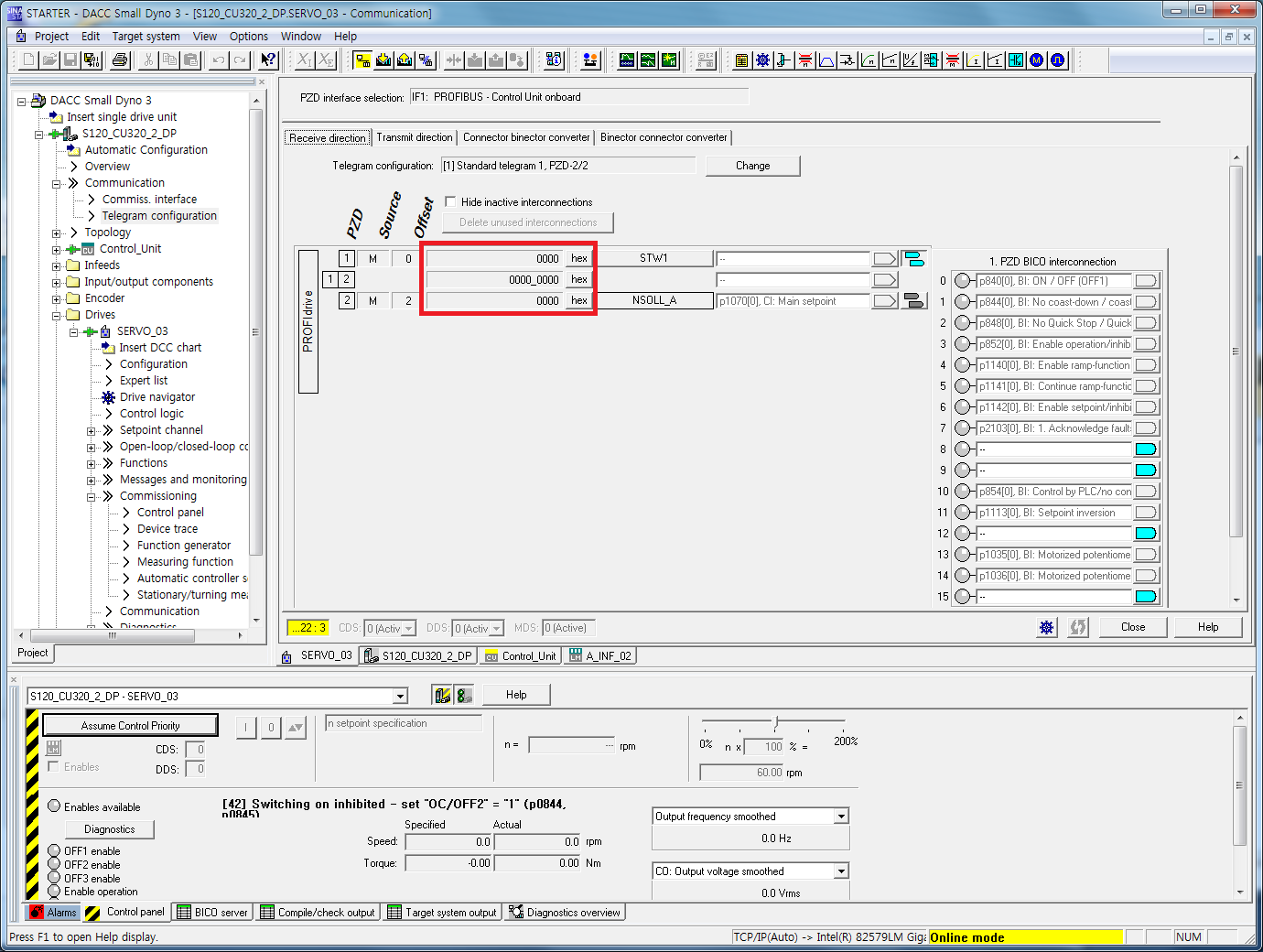
Task: Switch to the A_INF_02 window tab
Action: tap(600, 656)
